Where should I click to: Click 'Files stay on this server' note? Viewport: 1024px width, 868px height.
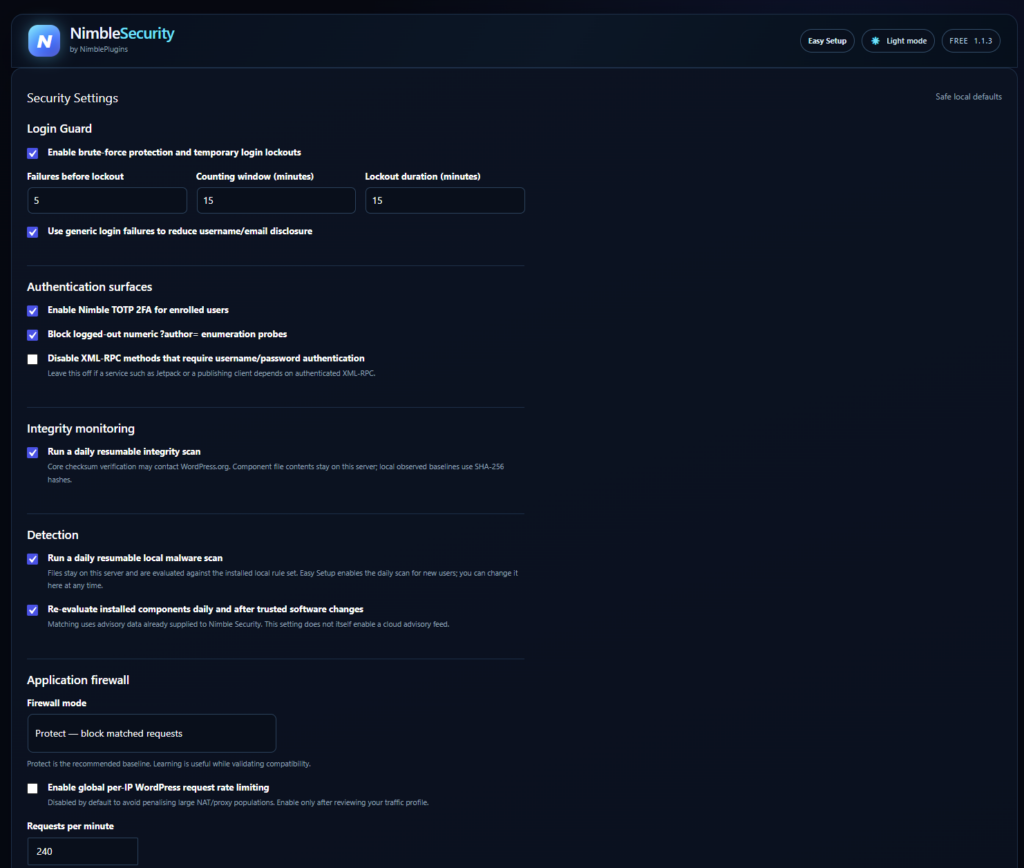[282, 579]
